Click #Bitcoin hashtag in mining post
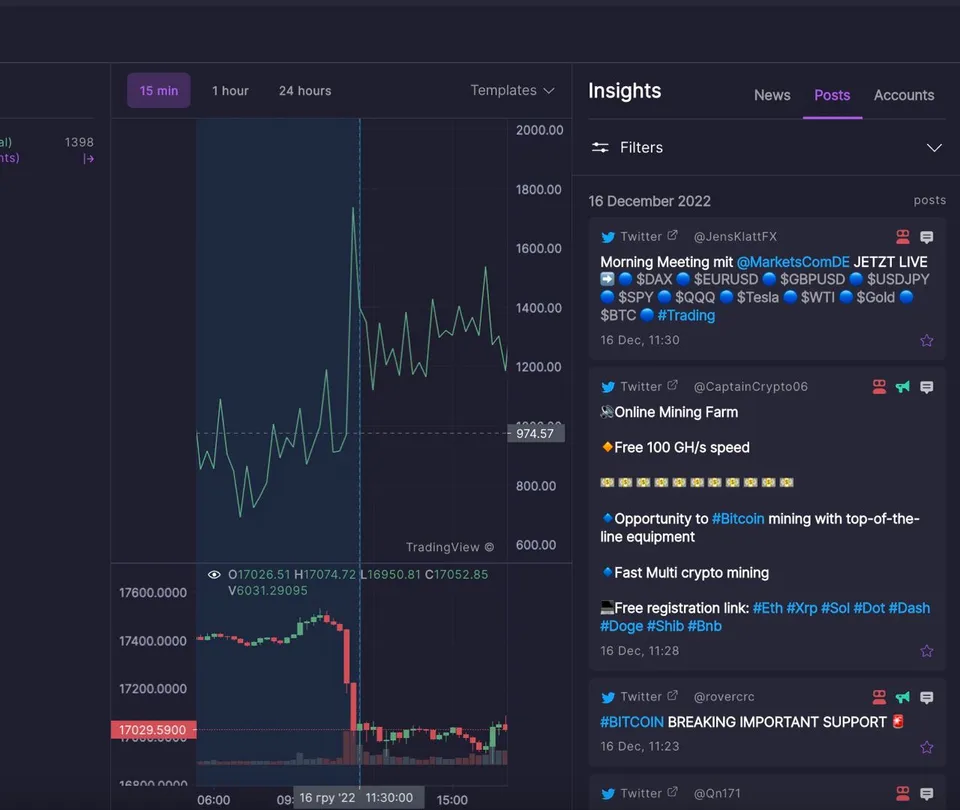Image resolution: width=960 pixels, height=810 pixels. [x=738, y=519]
